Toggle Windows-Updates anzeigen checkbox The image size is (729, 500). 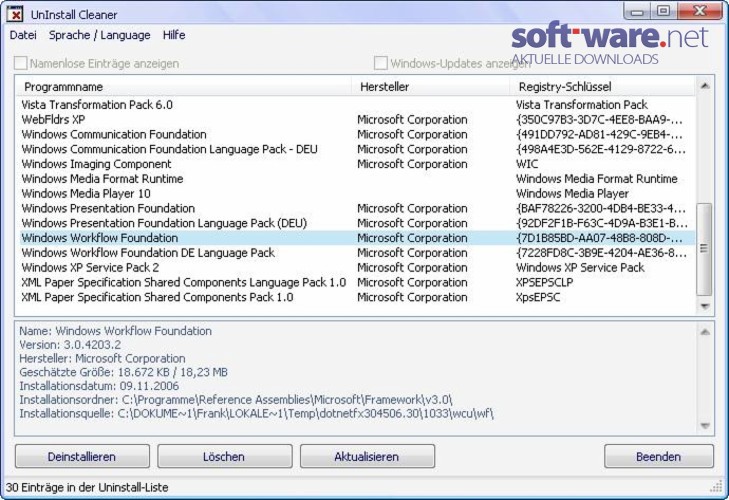(x=381, y=63)
